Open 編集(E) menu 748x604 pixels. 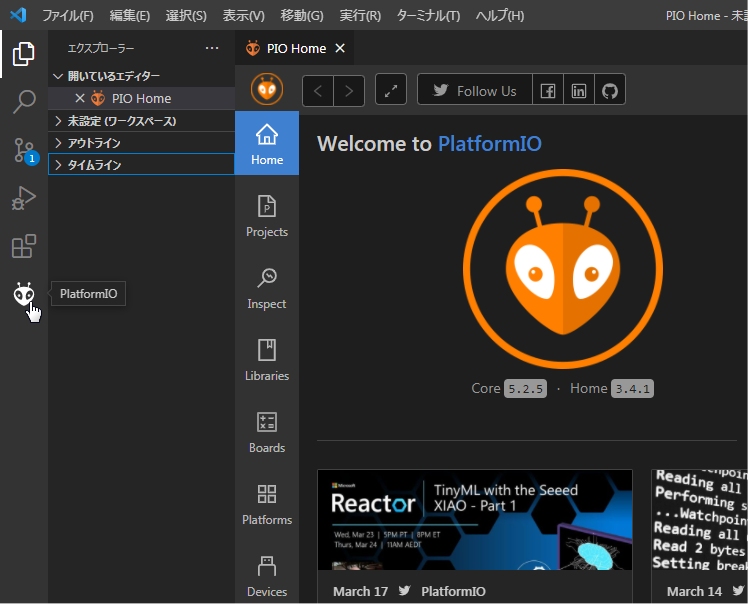click(x=129, y=15)
